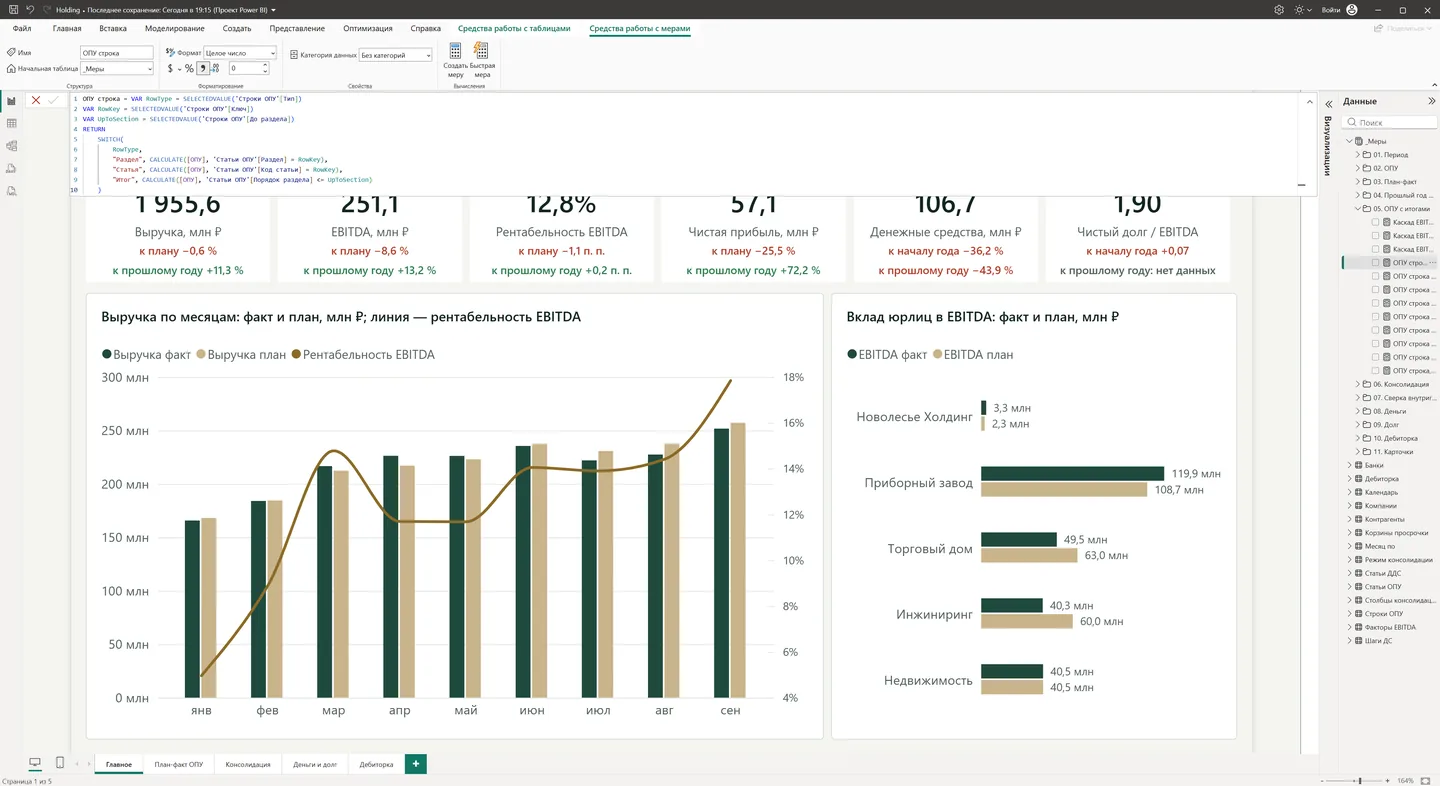
Task: Switch to Table view in left sidebar
Action: coord(11,123)
